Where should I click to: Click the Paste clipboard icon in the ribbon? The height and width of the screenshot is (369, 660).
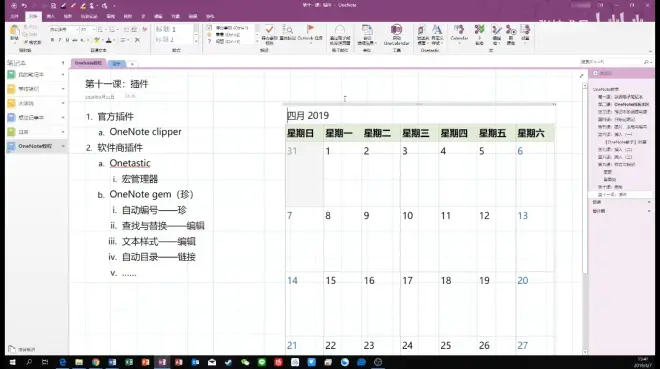[14, 33]
